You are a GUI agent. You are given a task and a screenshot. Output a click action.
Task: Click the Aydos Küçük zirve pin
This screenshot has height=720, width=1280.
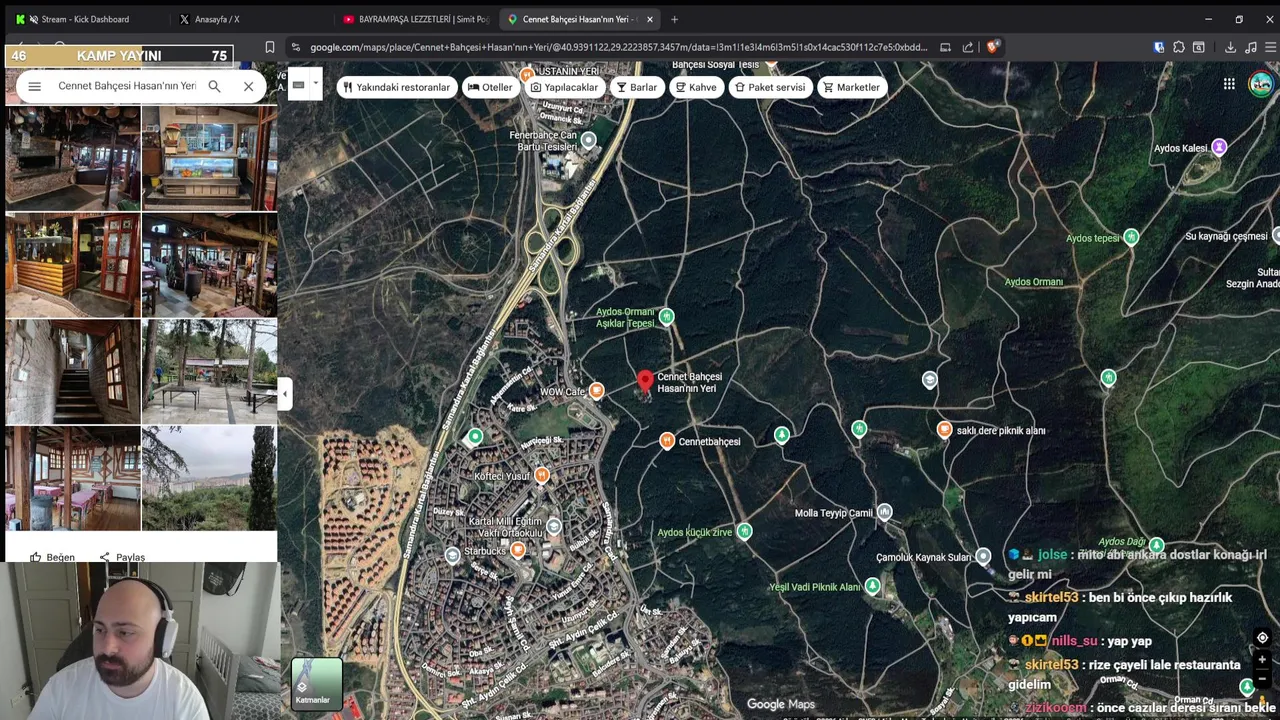744,532
